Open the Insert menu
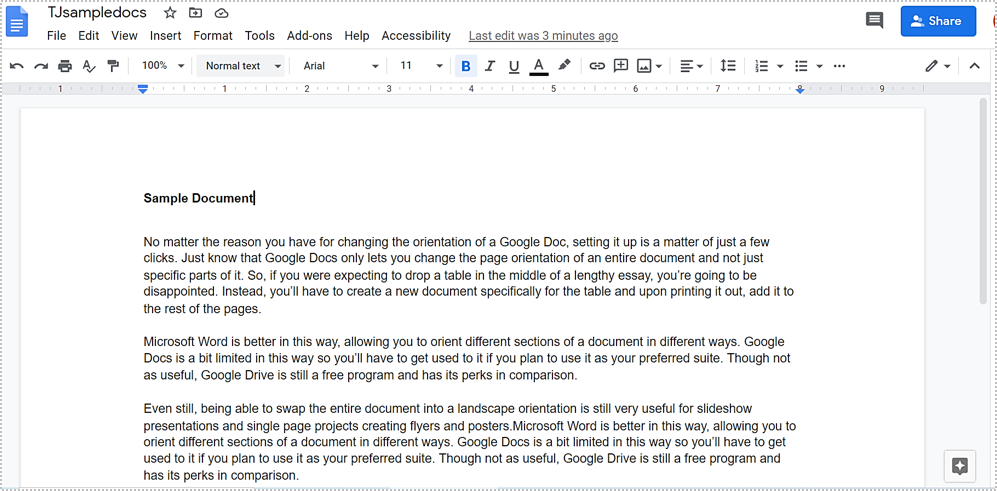Image resolution: width=997 pixels, height=491 pixels. pos(165,36)
